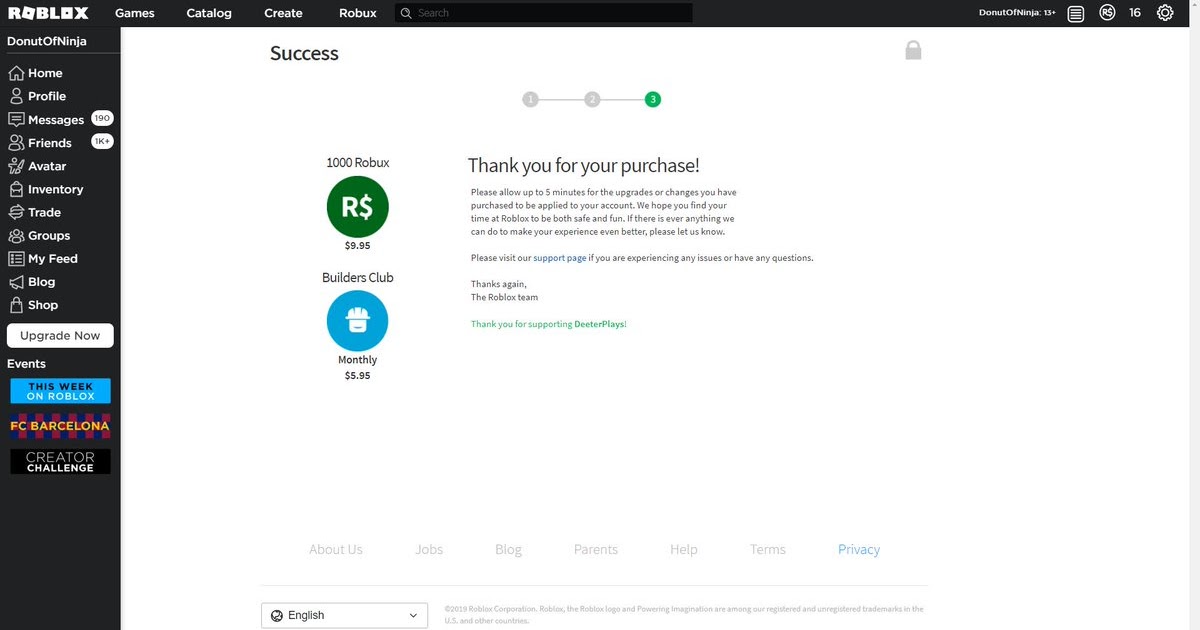
Task: Open the Inventory icon in sidebar
Action: pos(16,189)
